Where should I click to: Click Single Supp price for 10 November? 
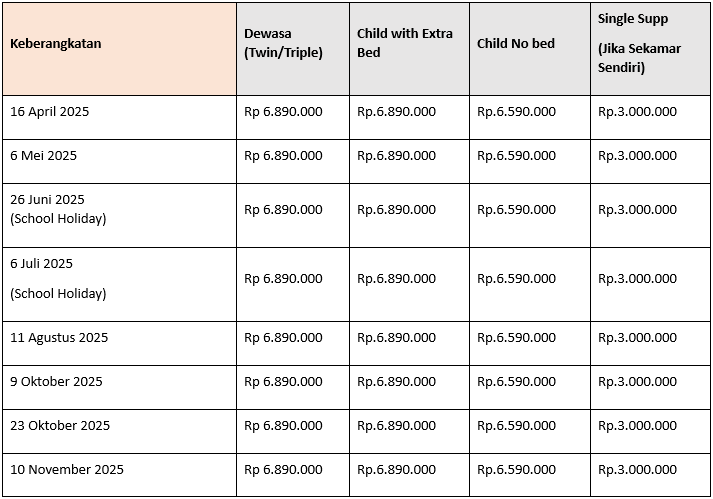[x=637, y=469]
